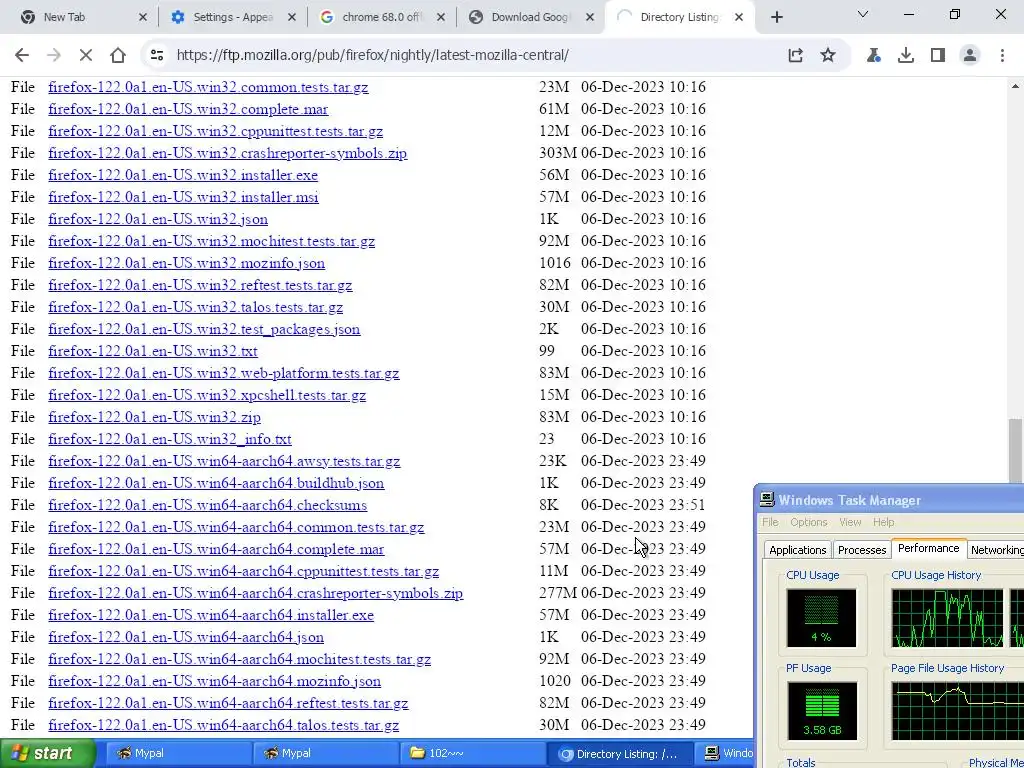Open win32.test_packages.json link
The width and height of the screenshot is (1024, 768).
(204, 329)
